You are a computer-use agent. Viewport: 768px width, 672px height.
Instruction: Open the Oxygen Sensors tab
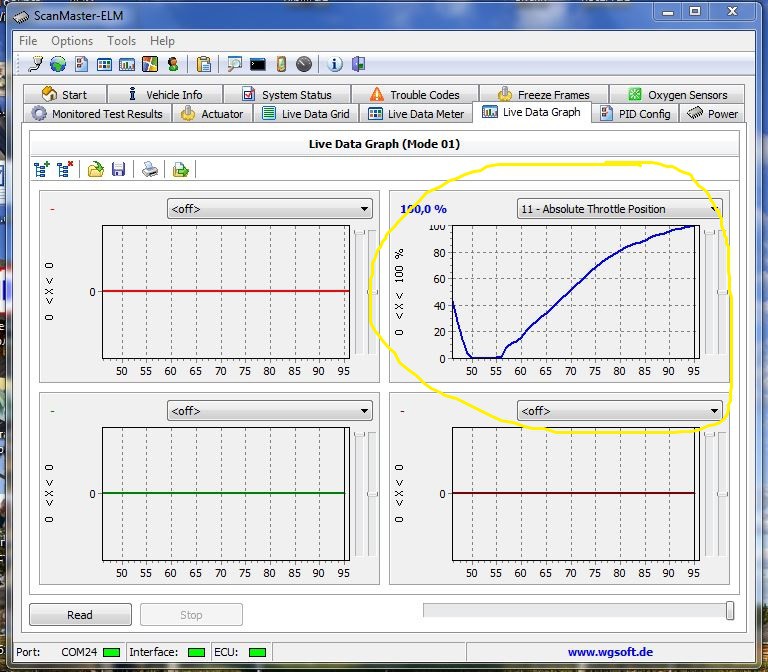[678, 95]
